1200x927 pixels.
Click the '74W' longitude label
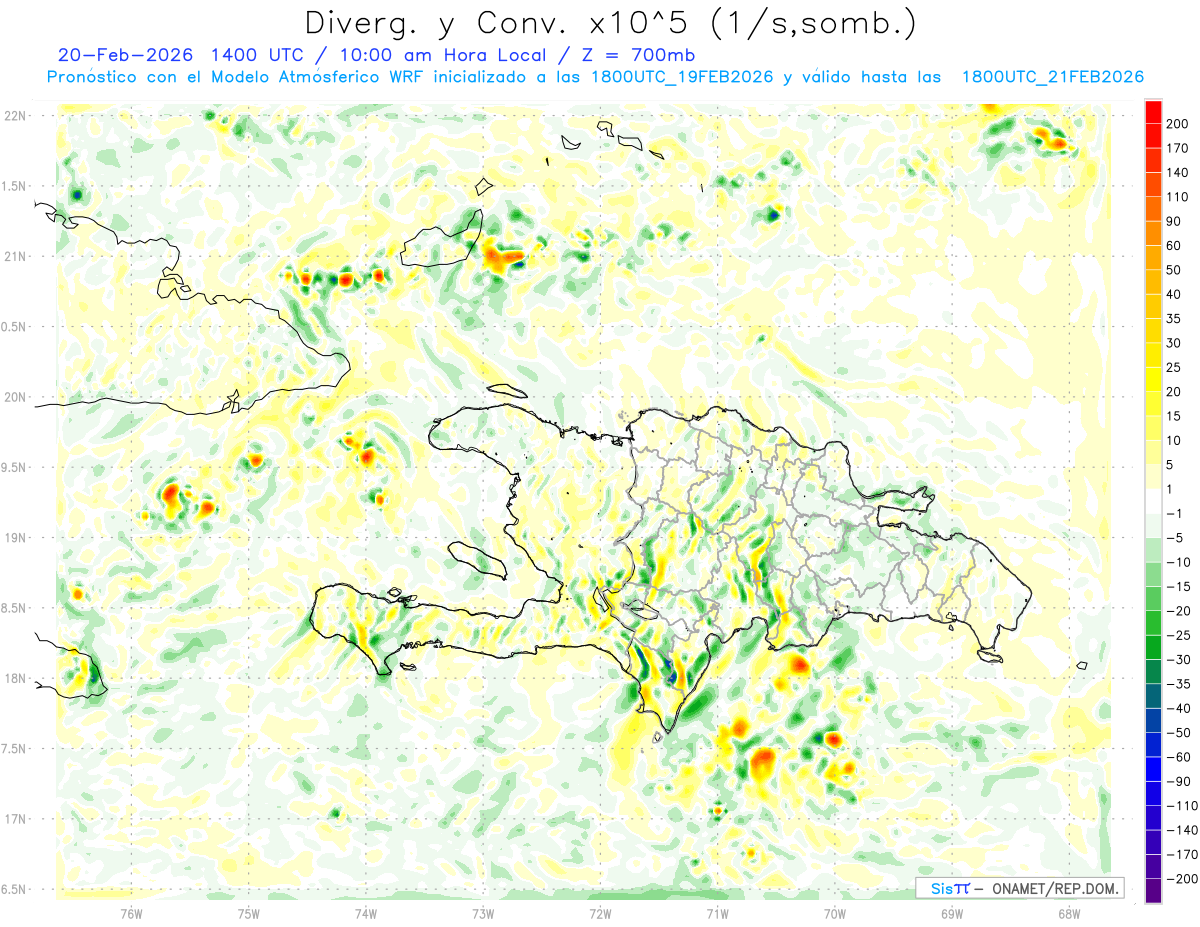(366, 913)
